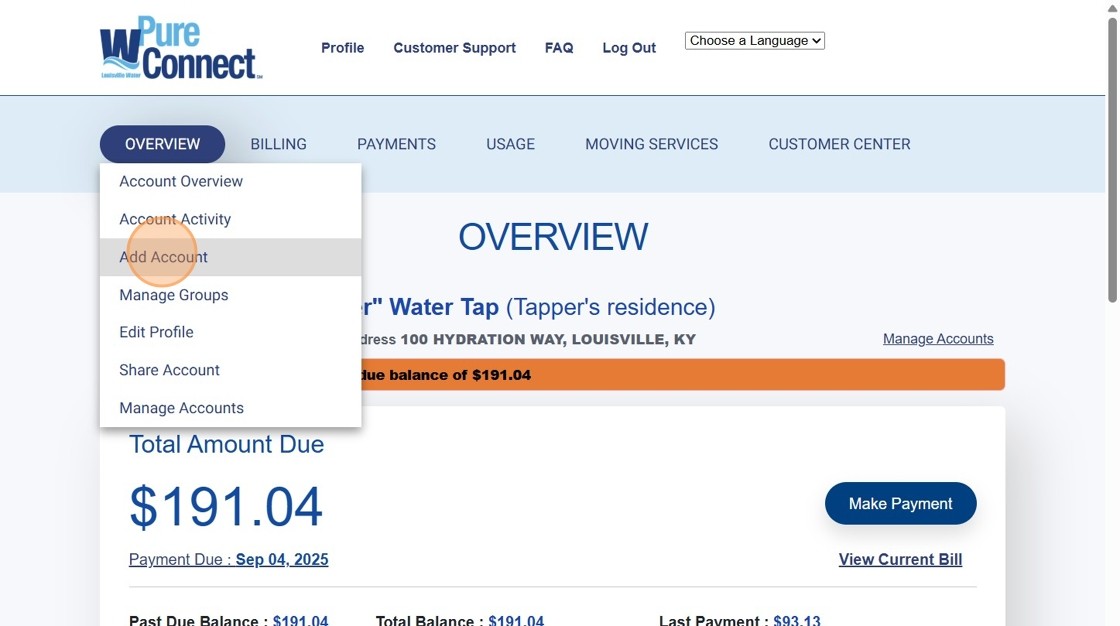Open the Profile link in header
This screenshot has height=626, width=1120.
coord(342,48)
